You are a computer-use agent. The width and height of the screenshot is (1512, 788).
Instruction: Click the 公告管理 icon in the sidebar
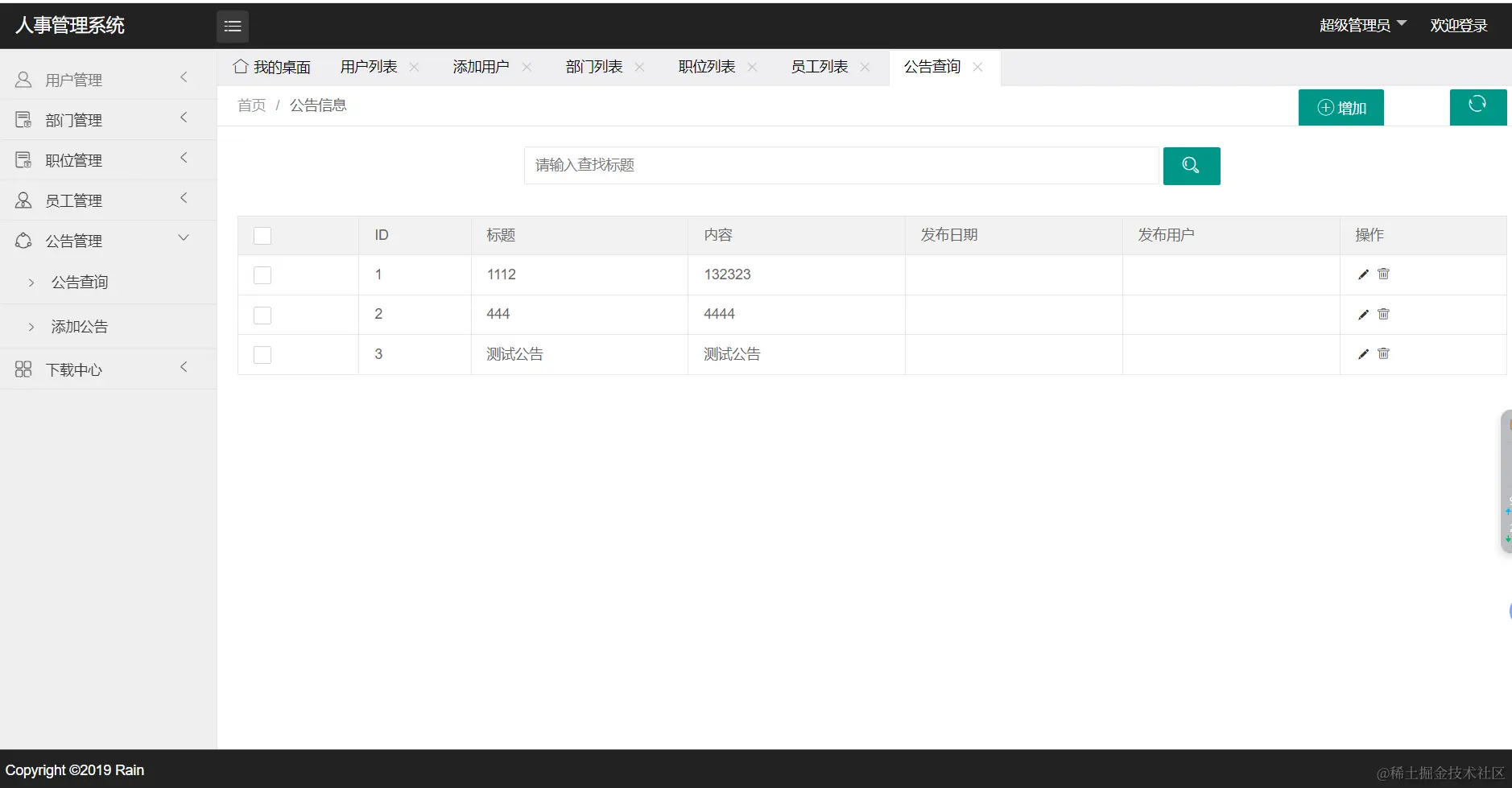(x=23, y=241)
